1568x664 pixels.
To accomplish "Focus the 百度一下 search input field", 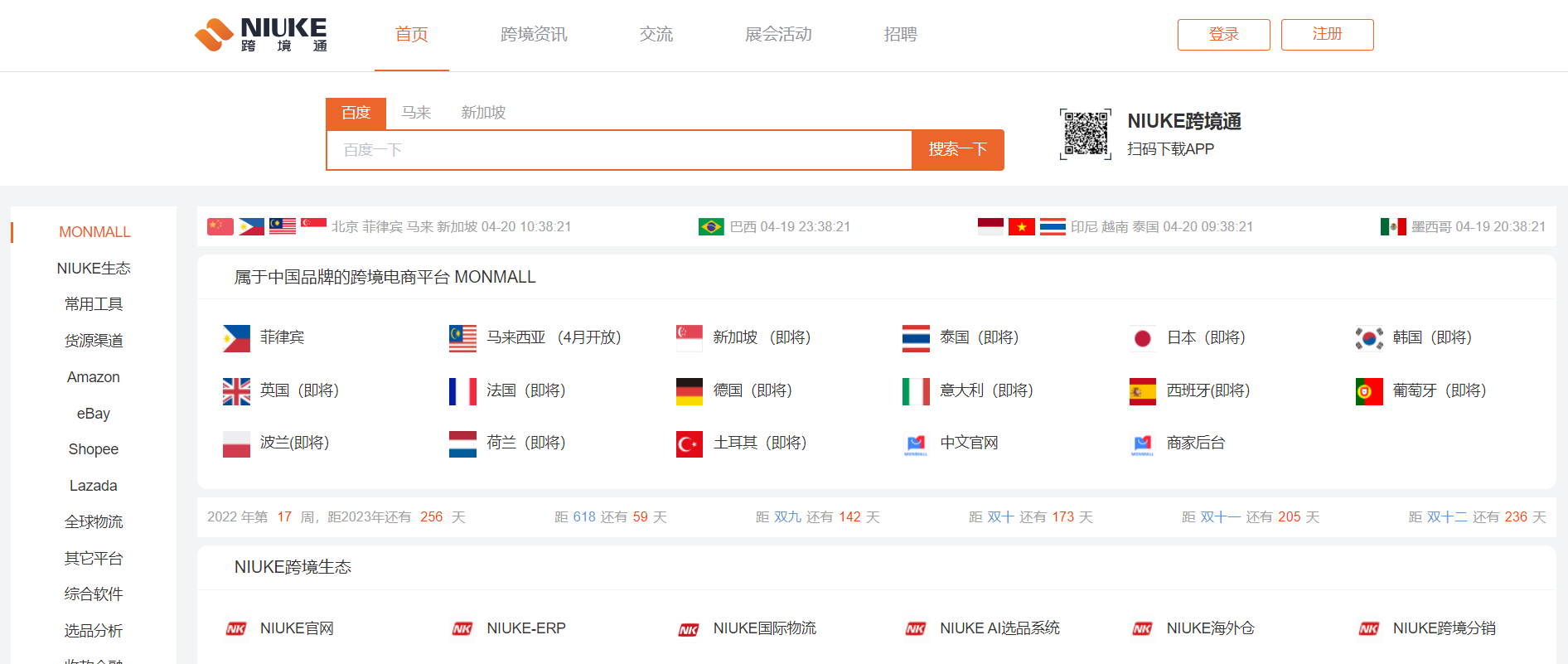I will 619,150.
